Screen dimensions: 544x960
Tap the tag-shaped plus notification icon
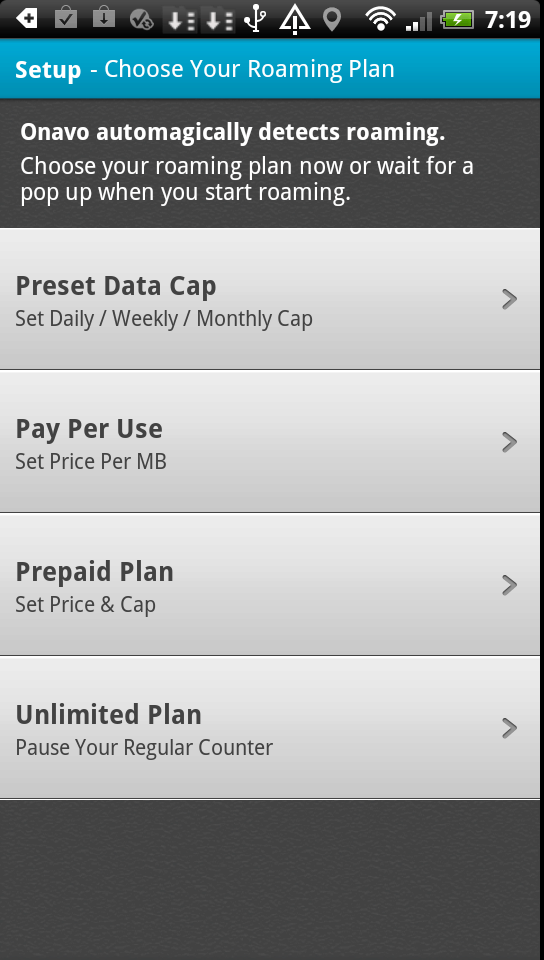pos(26,18)
